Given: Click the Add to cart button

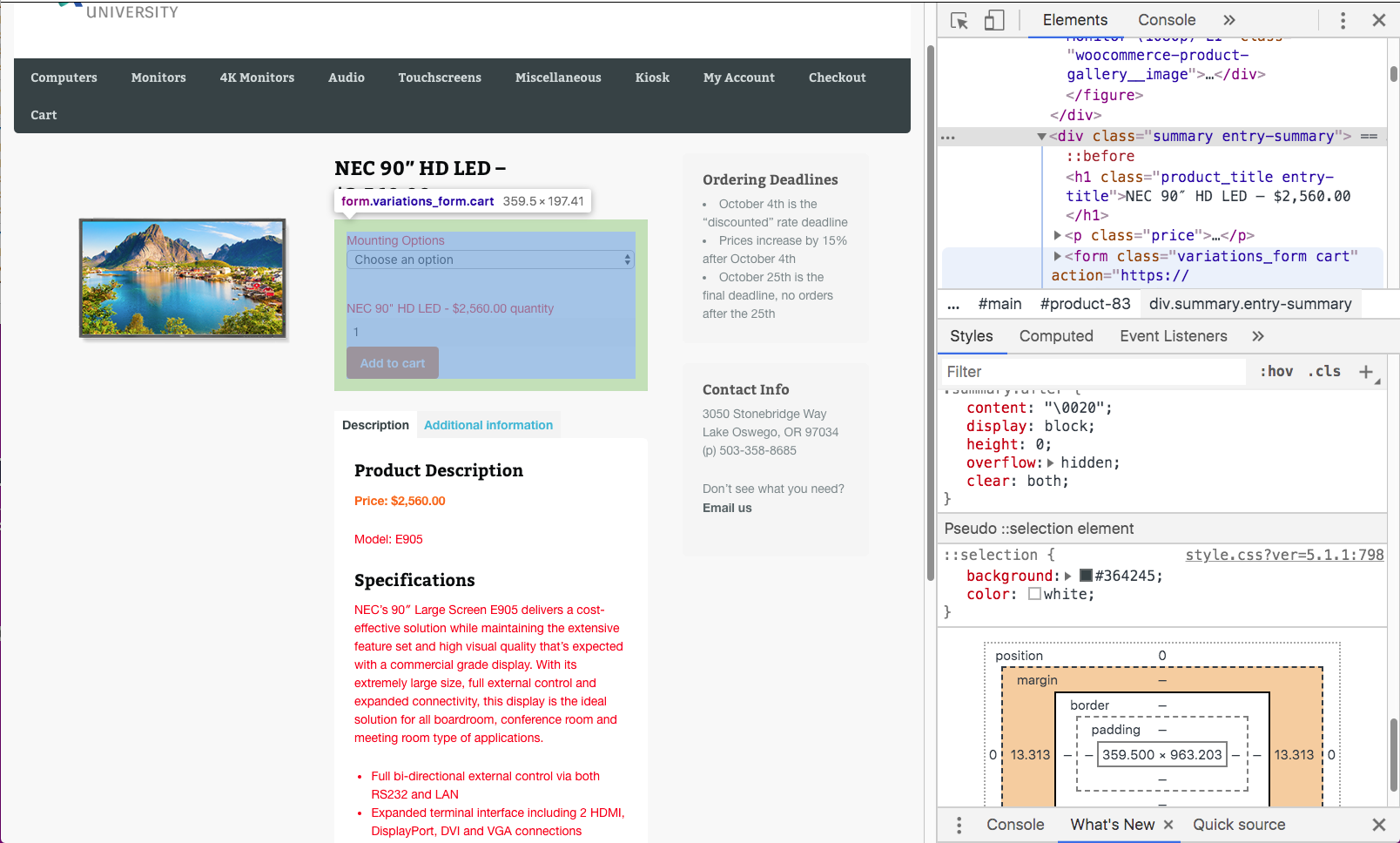Looking at the screenshot, I should [x=393, y=363].
